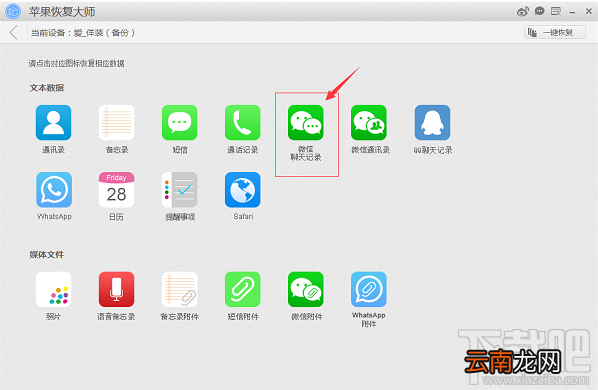Open the WhatsApp messages icon
Image resolution: width=598 pixels, height=390 pixels.
[x=54, y=190]
